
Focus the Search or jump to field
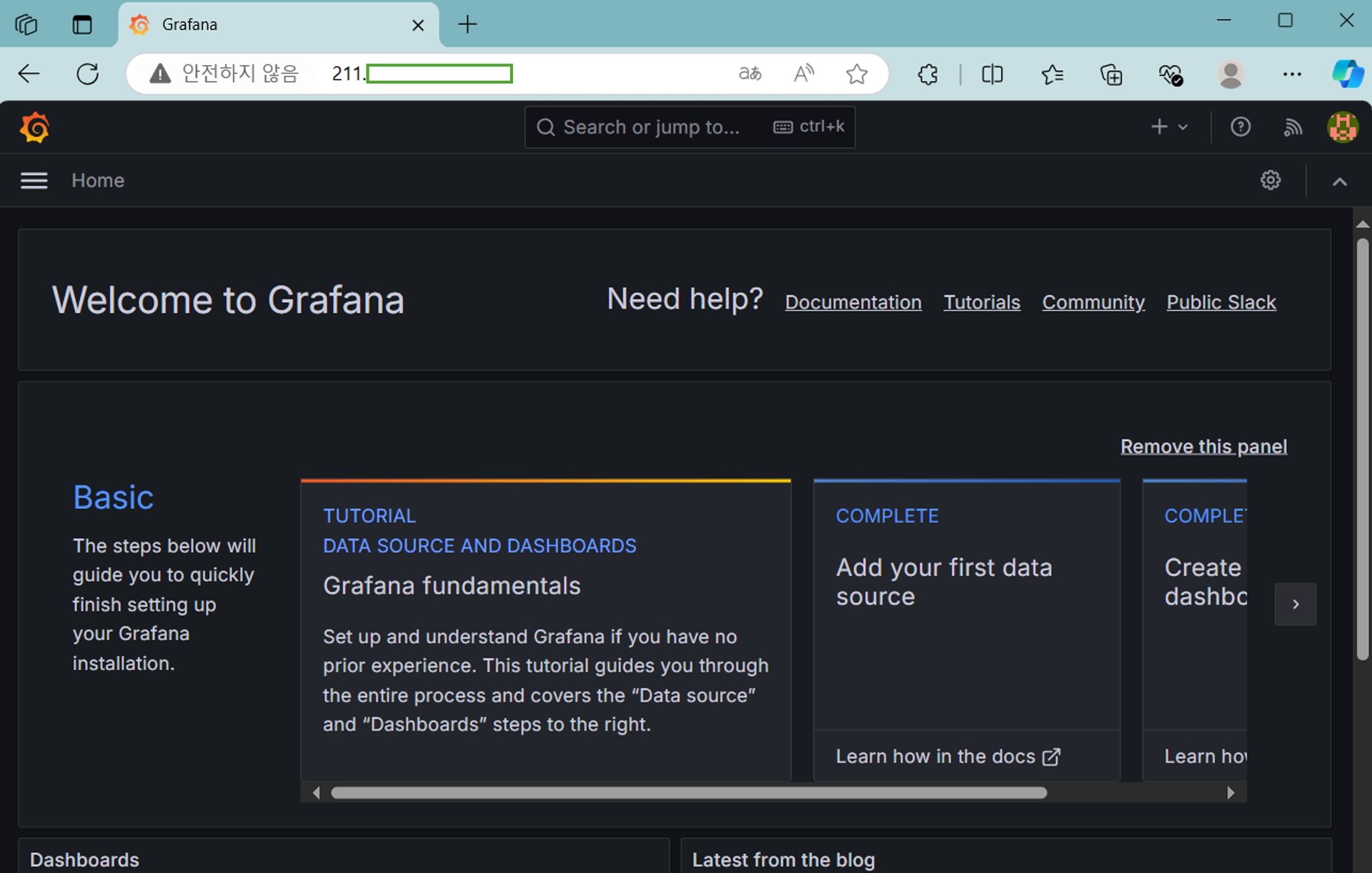coord(650,127)
